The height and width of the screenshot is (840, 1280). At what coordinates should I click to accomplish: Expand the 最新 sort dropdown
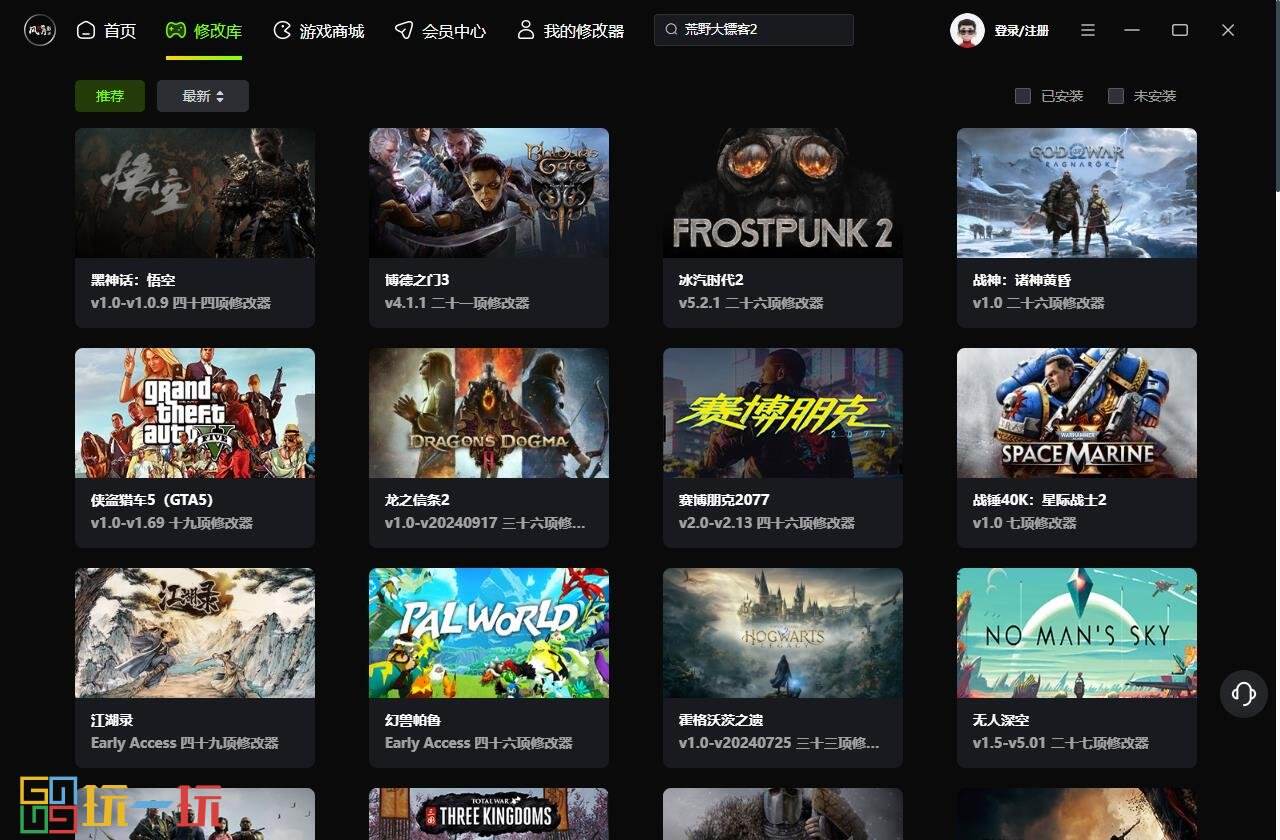tap(203, 96)
